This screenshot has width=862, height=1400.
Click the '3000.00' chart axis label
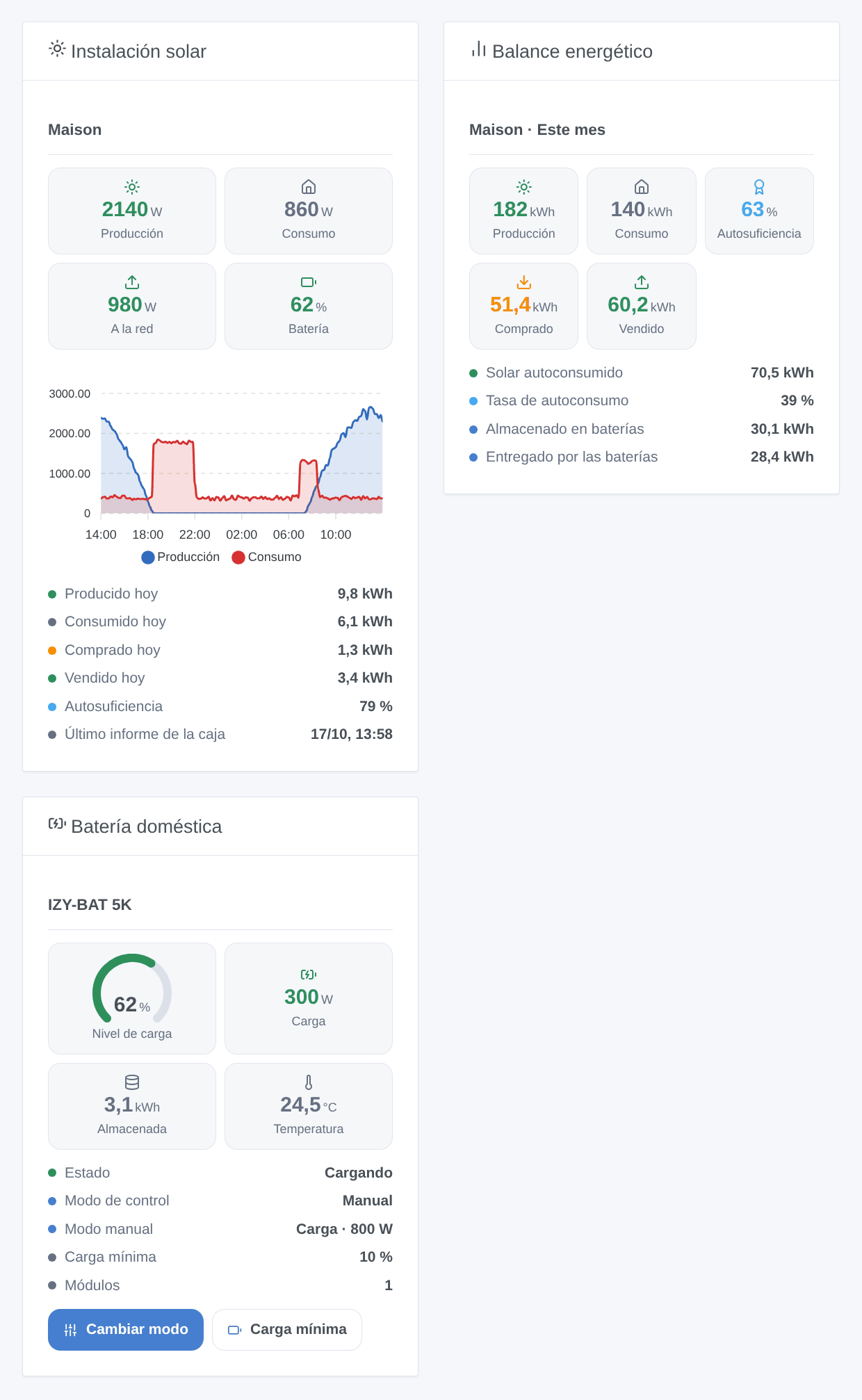[70, 393]
